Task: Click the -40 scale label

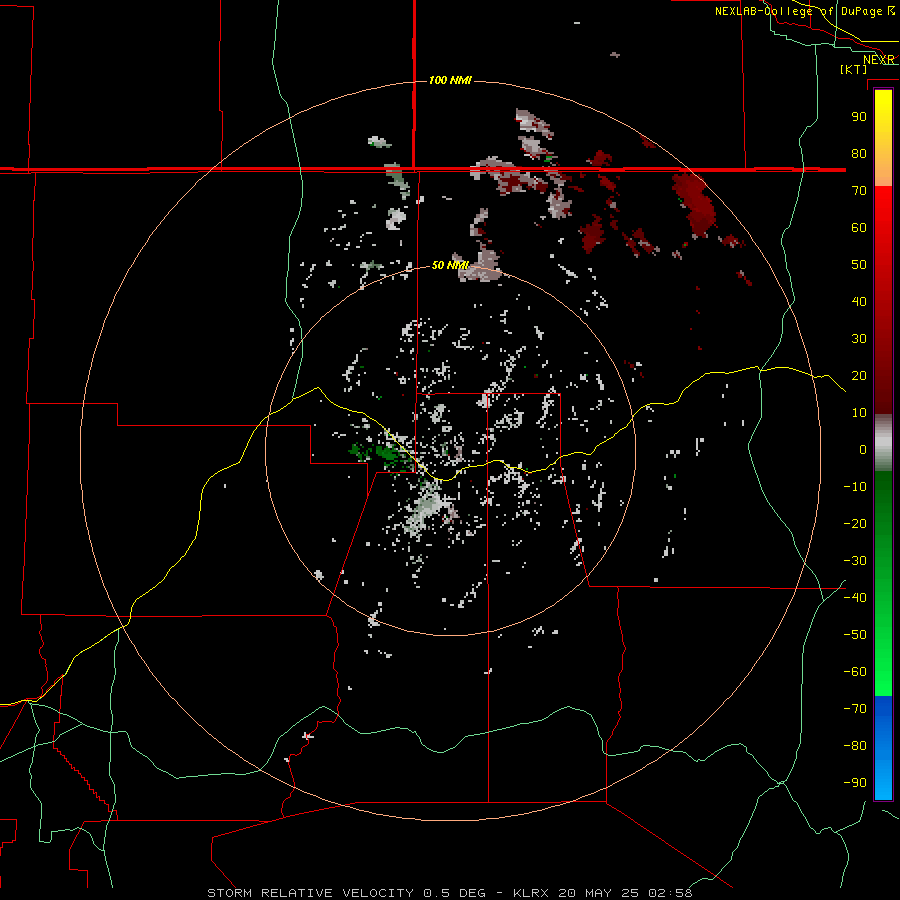Action: [x=855, y=598]
